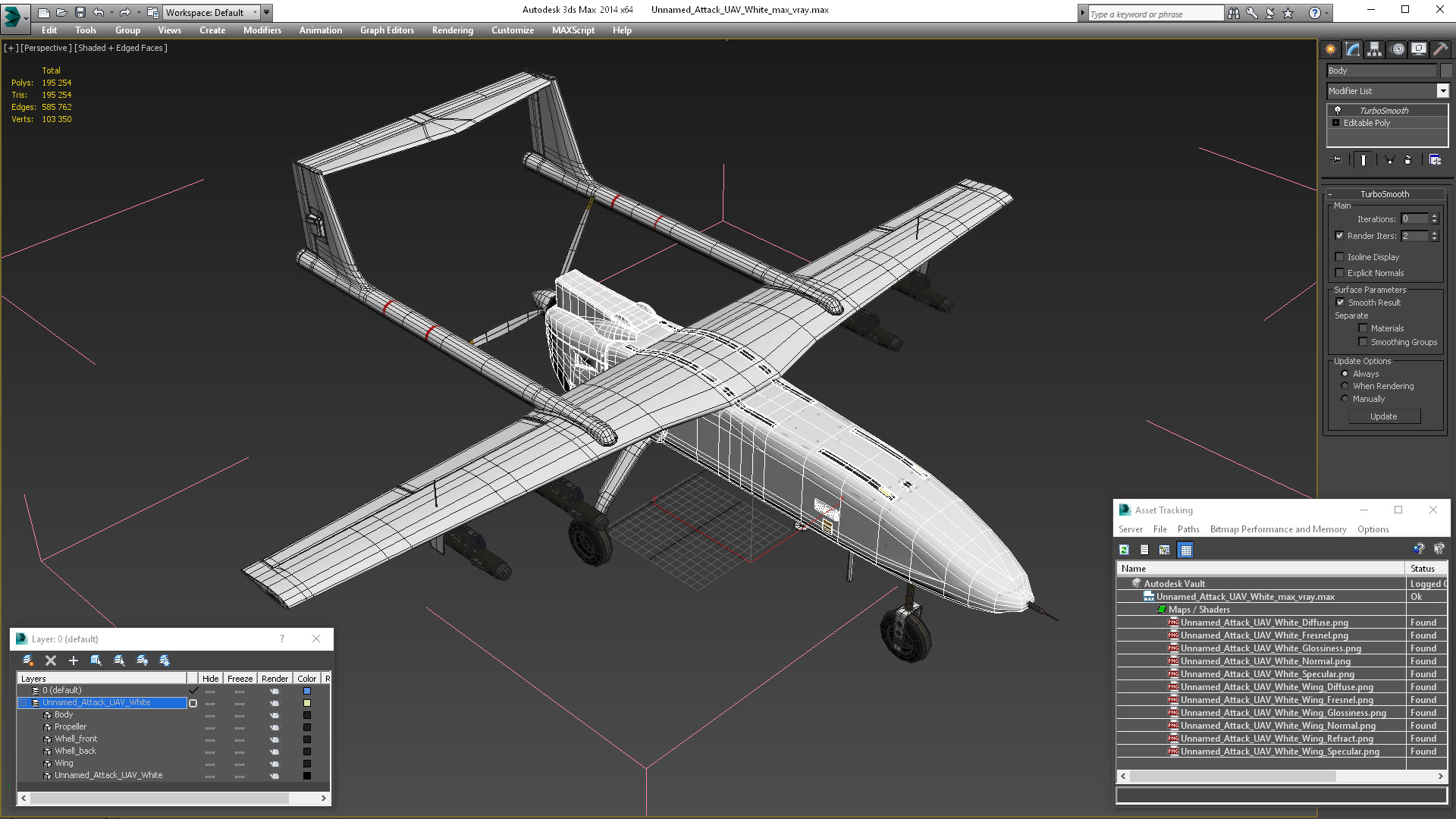The width and height of the screenshot is (1456, 819).
Task: Click color swatch of Unnamed_Attack_UAV_White layer
Action: [307, 703]
